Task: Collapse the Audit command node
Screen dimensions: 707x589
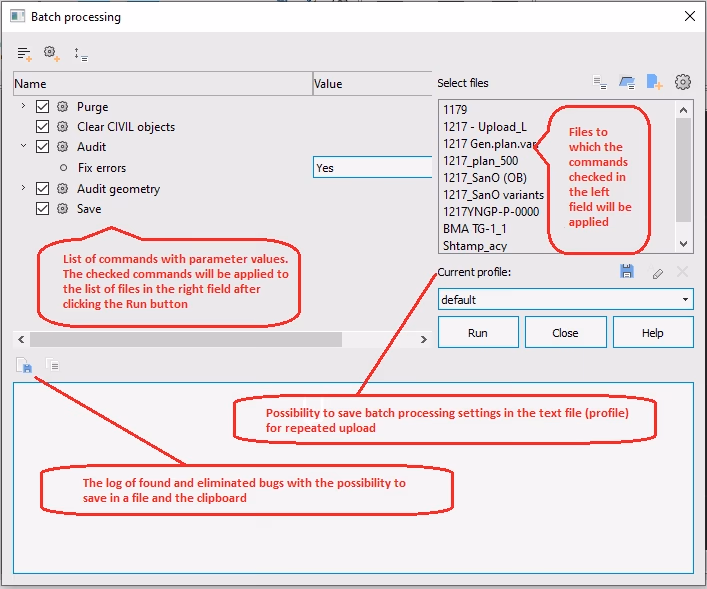Action: coord(23,146)
